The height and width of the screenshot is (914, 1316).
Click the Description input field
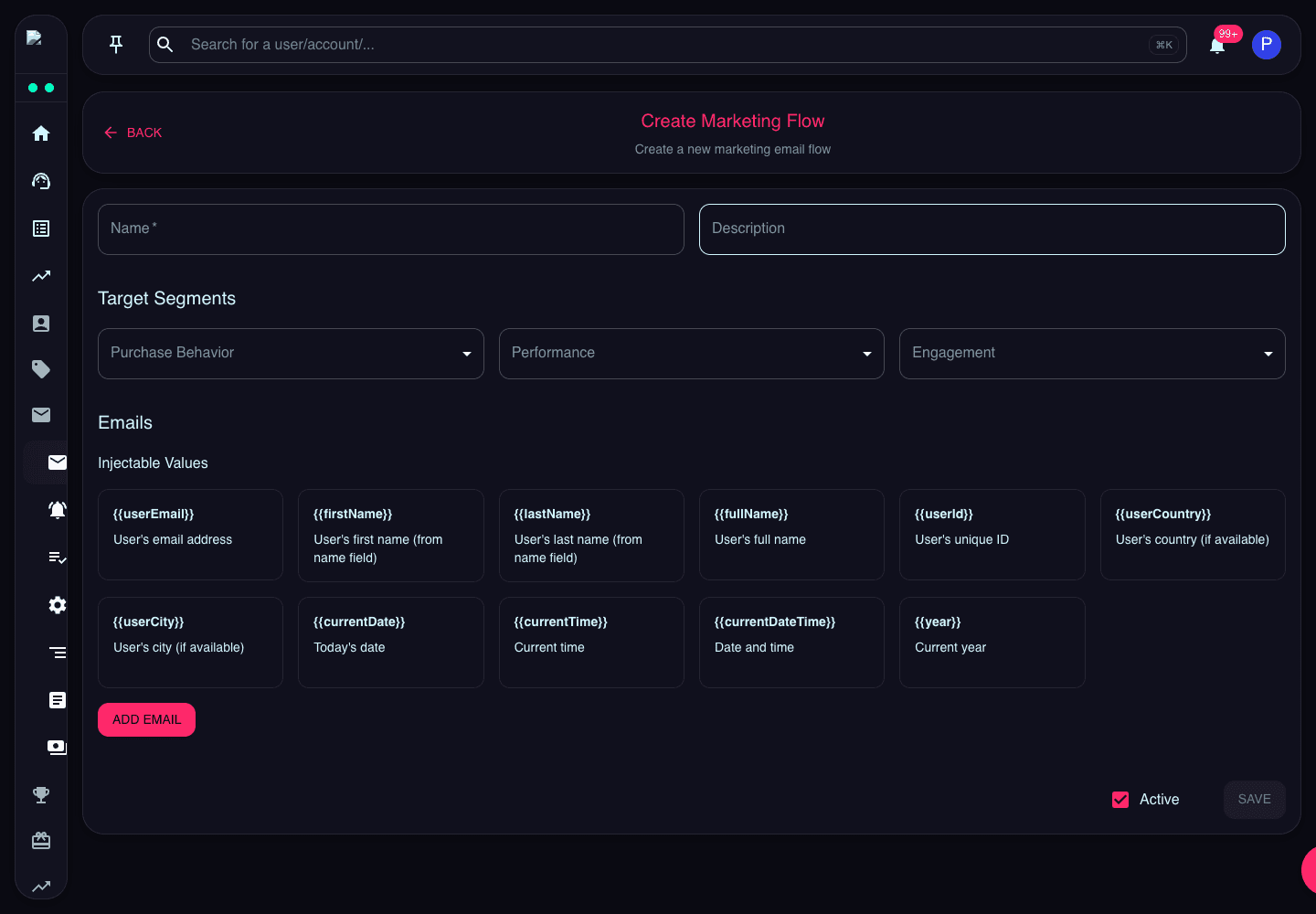[992, 229]
